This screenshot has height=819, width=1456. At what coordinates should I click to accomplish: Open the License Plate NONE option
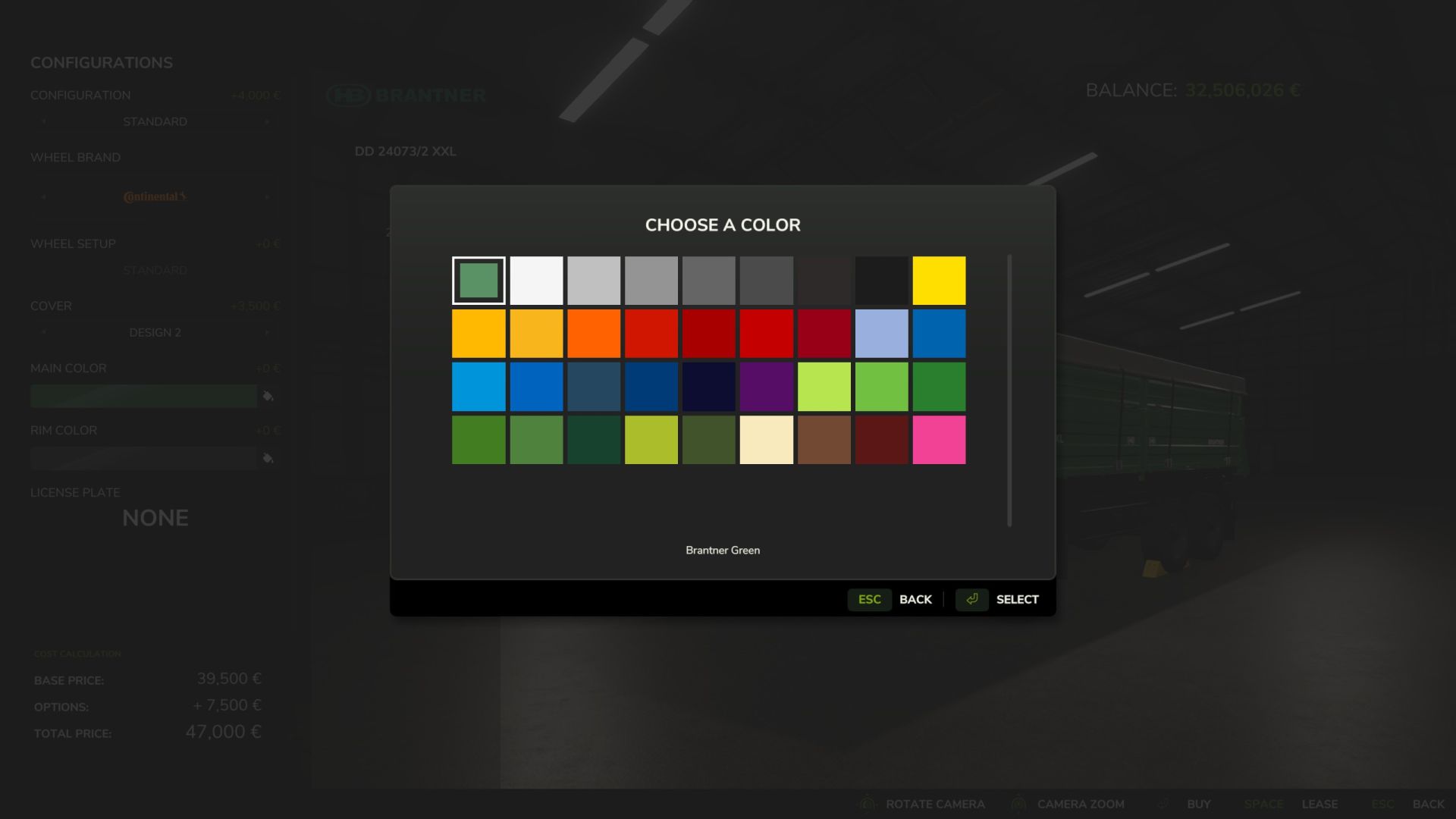pyautogui.click(x=155, y=518)
